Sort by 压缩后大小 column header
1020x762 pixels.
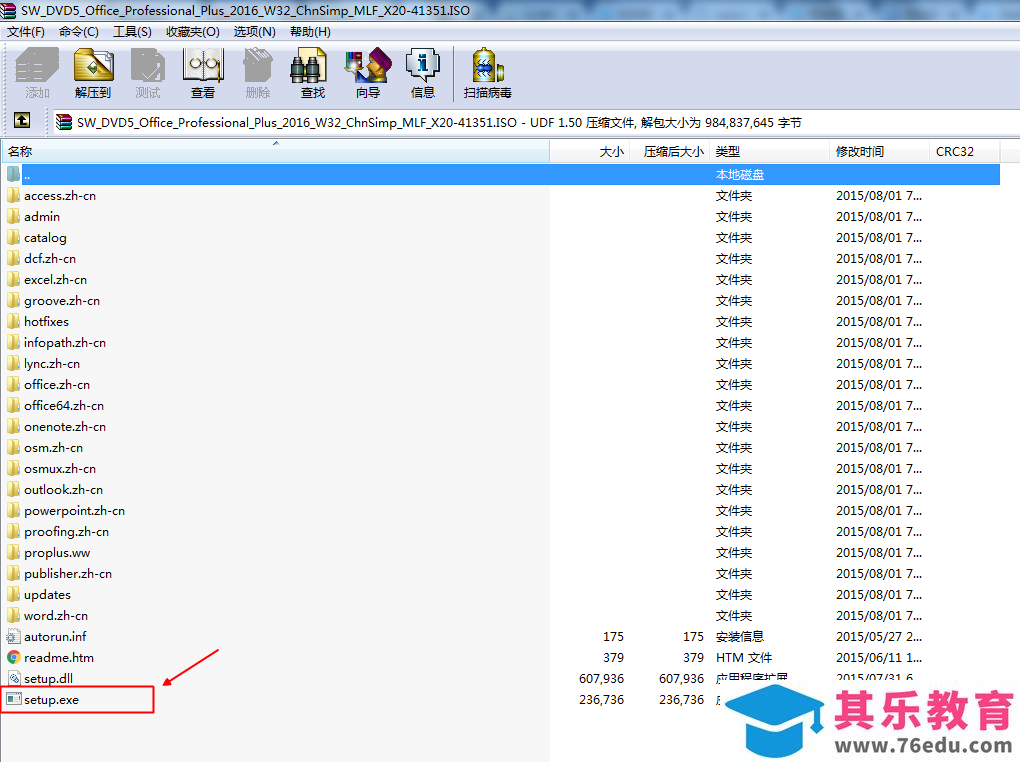pos(669,152)
